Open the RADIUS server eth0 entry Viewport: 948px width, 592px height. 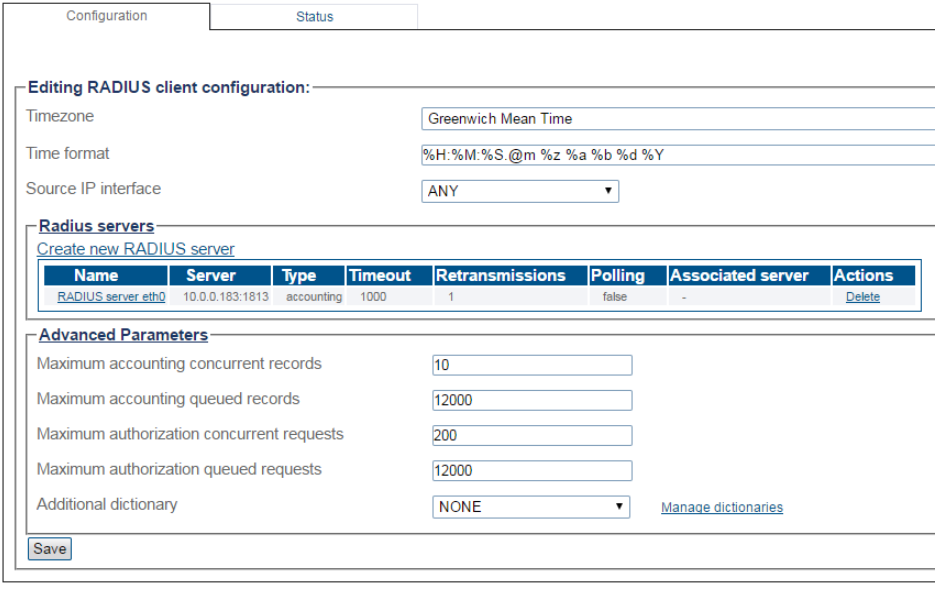pos(111,297)
